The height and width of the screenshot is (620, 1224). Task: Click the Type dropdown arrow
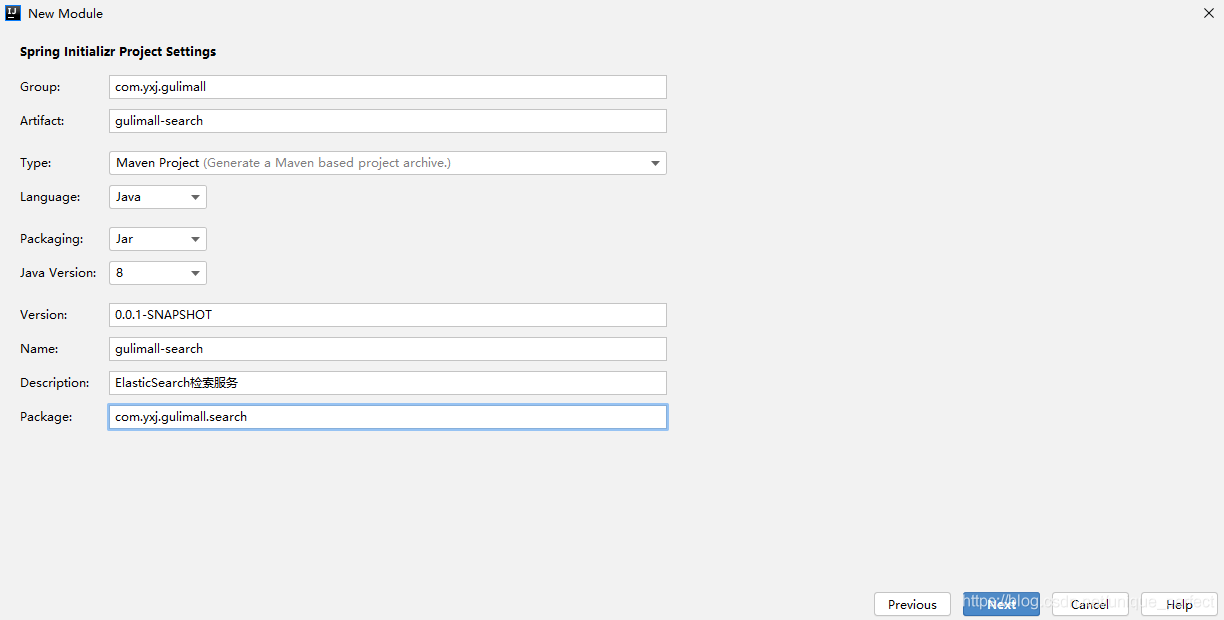click(655, 163)
